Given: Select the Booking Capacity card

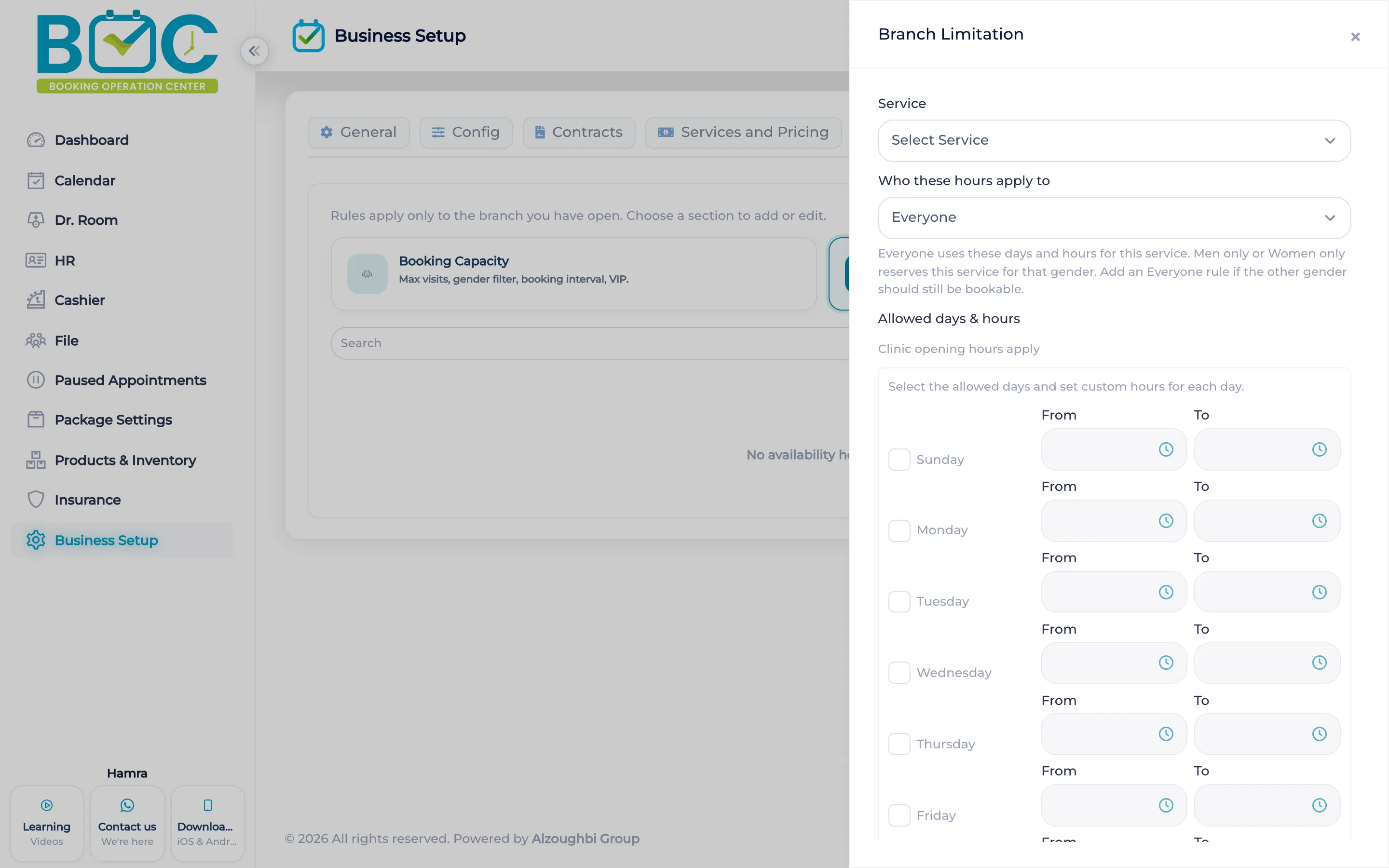Looking at the screenshot, I should tap(573, 274).
